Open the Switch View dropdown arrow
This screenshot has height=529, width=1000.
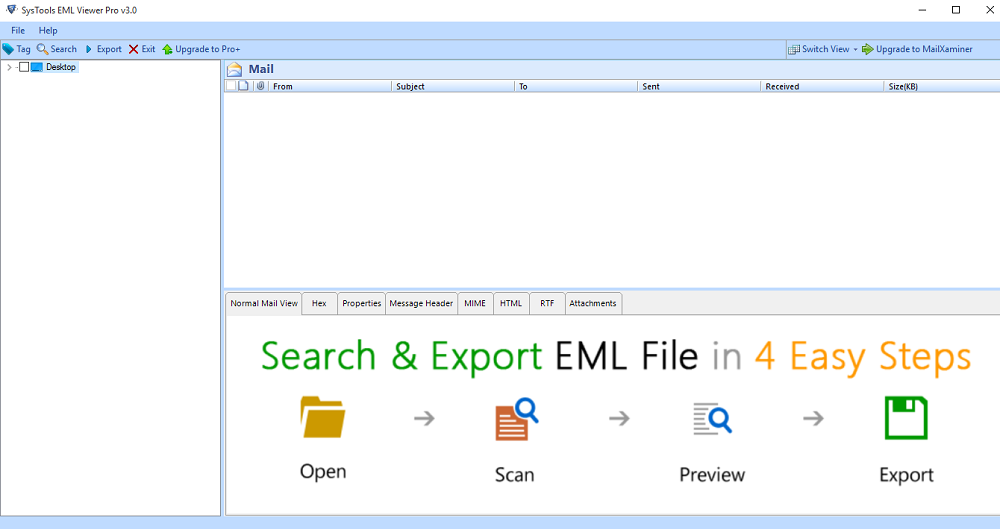[x=855, y=49]
